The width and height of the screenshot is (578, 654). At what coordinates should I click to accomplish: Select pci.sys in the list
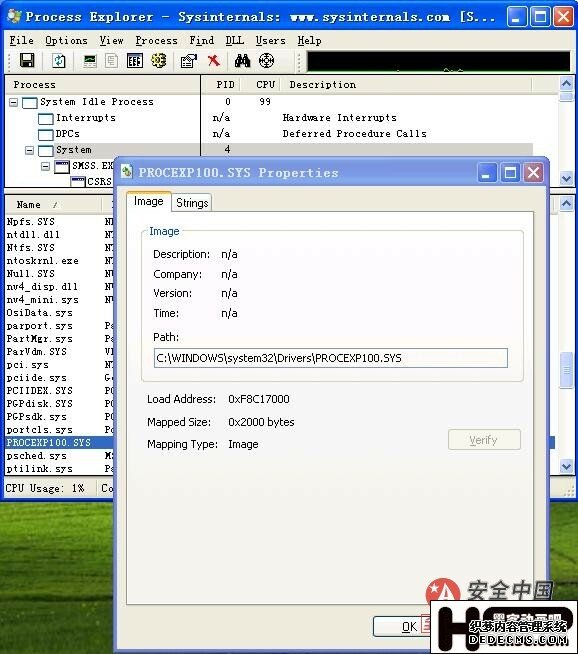(28, 365)
